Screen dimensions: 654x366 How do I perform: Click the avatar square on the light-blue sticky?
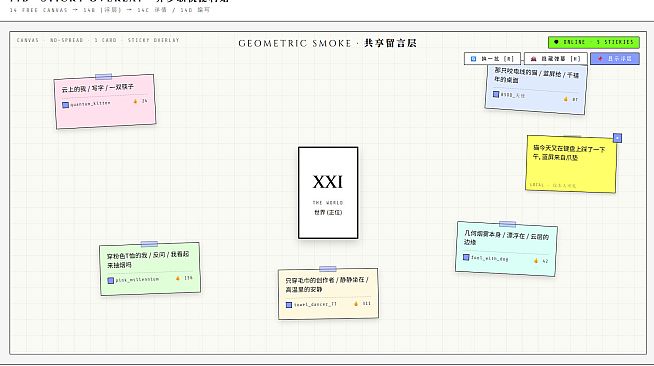point(496,94)
